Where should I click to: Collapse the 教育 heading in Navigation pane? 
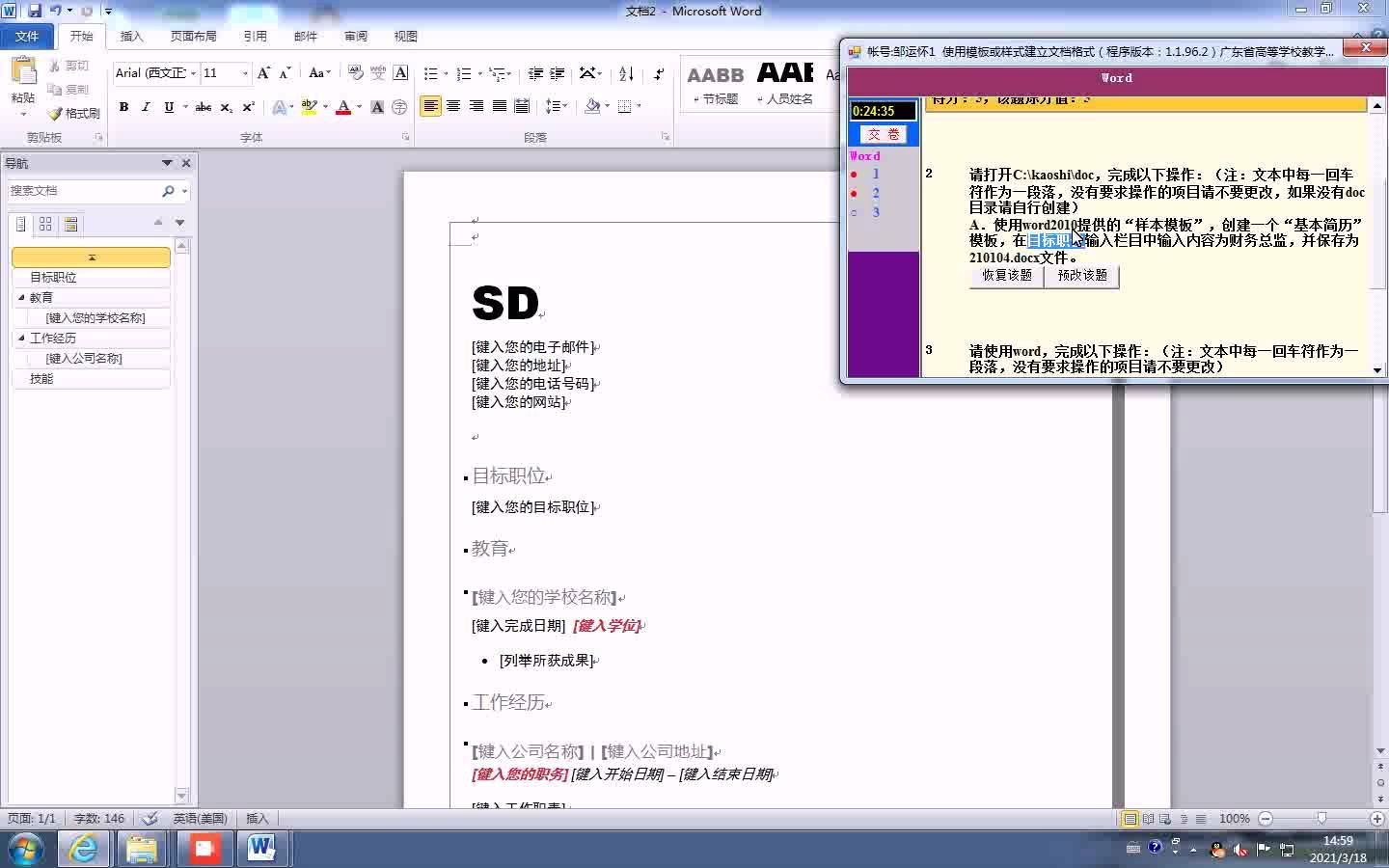21,297
